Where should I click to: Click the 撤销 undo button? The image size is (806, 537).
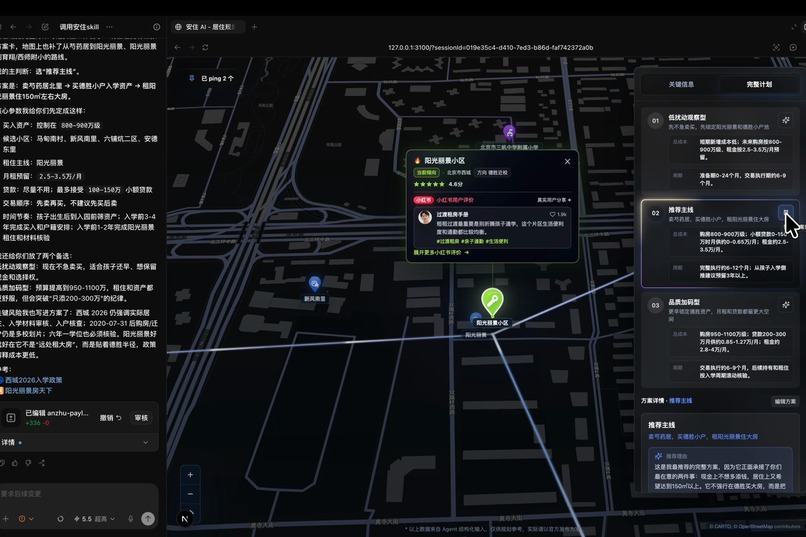click(111, 418)
